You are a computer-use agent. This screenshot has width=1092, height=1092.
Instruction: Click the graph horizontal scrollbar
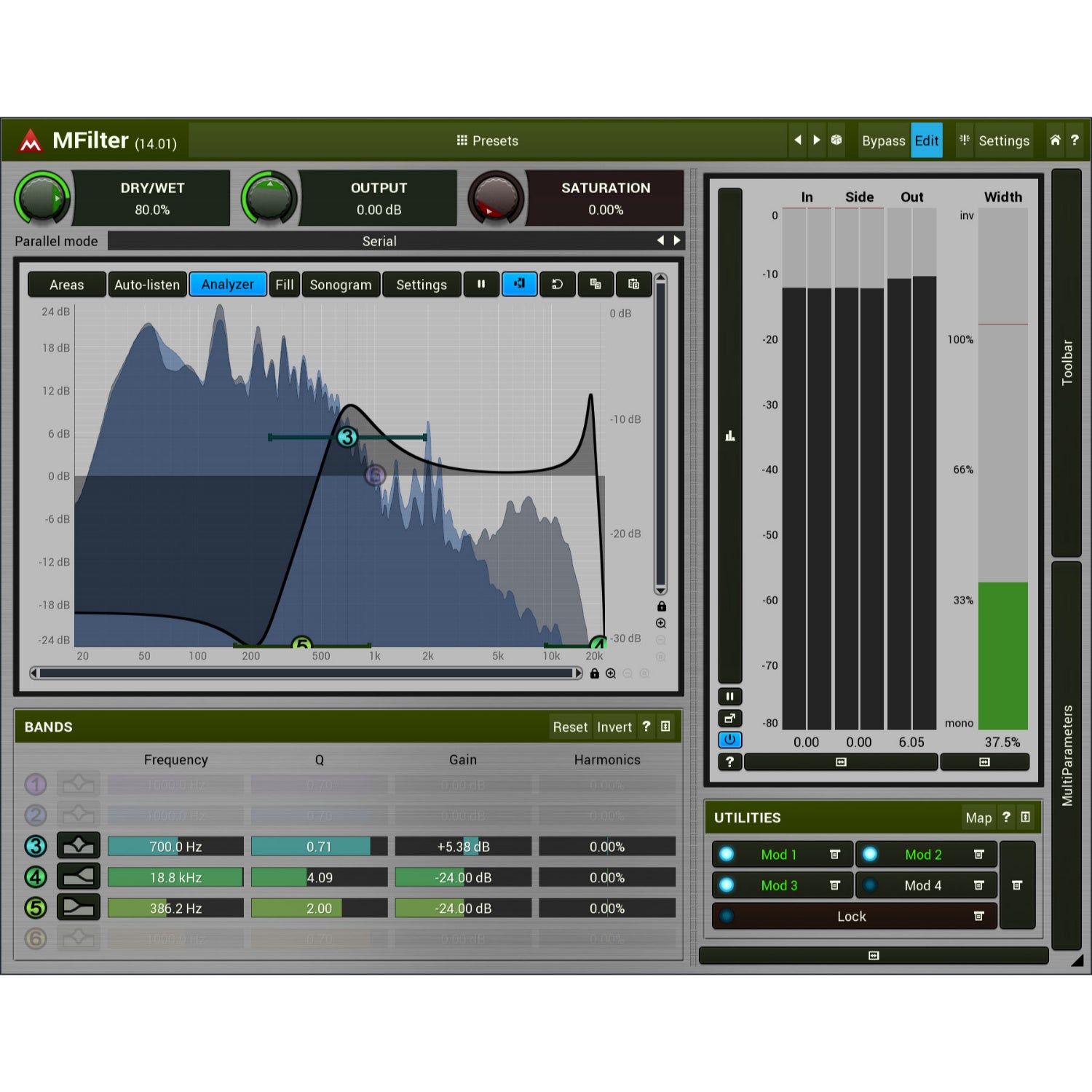306,673
